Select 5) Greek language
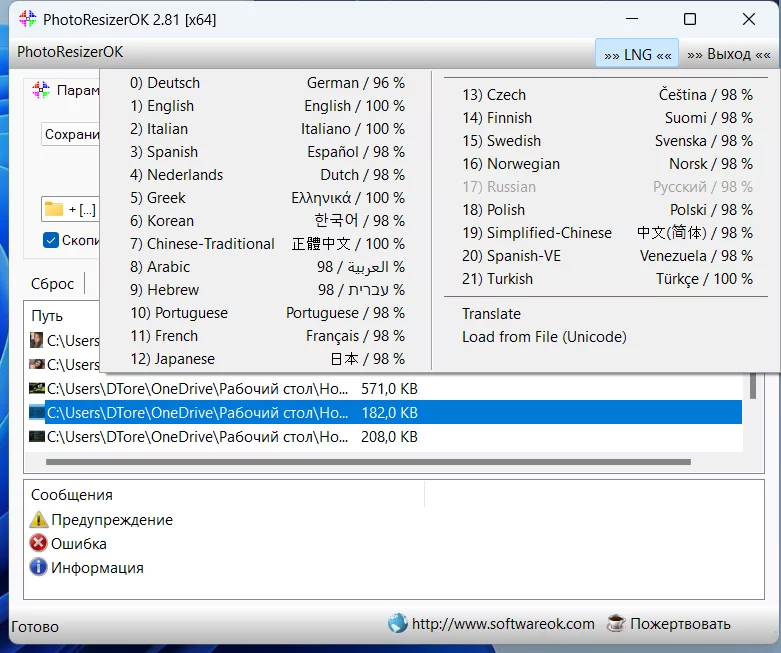 point(267,198)
